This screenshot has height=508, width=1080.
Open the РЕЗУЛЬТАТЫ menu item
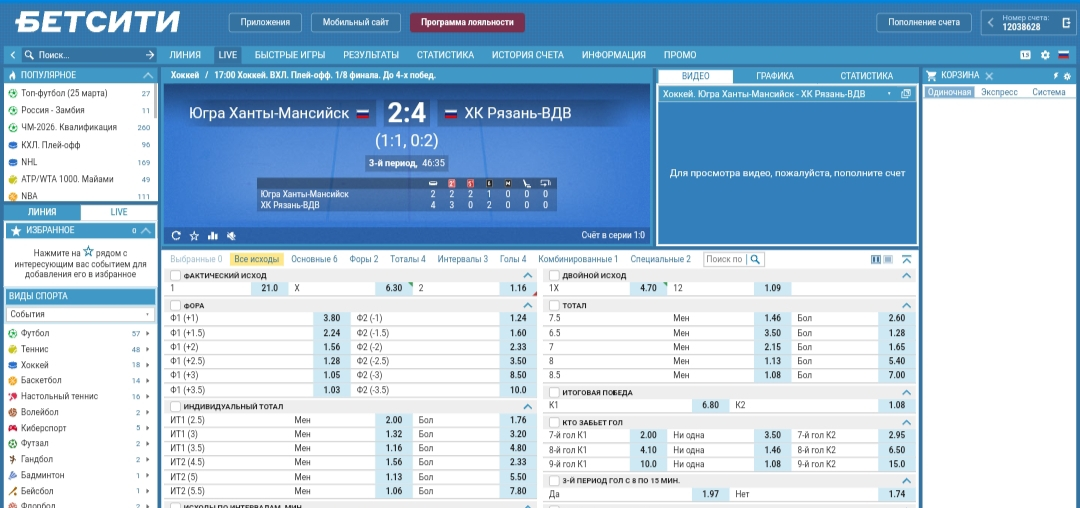[x=370, y=55]
